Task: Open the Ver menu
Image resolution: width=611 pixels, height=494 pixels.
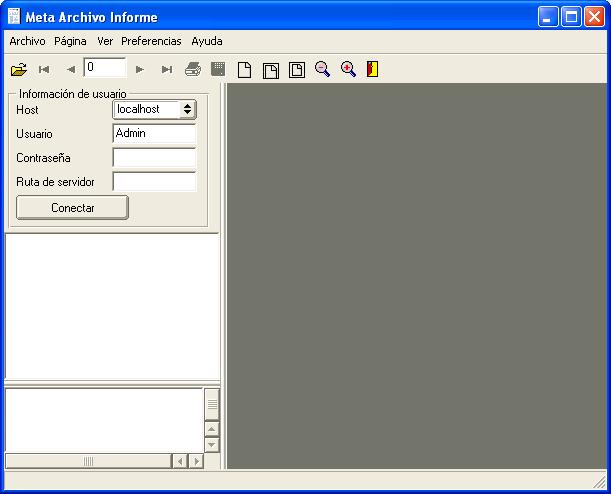Action: 105,42
